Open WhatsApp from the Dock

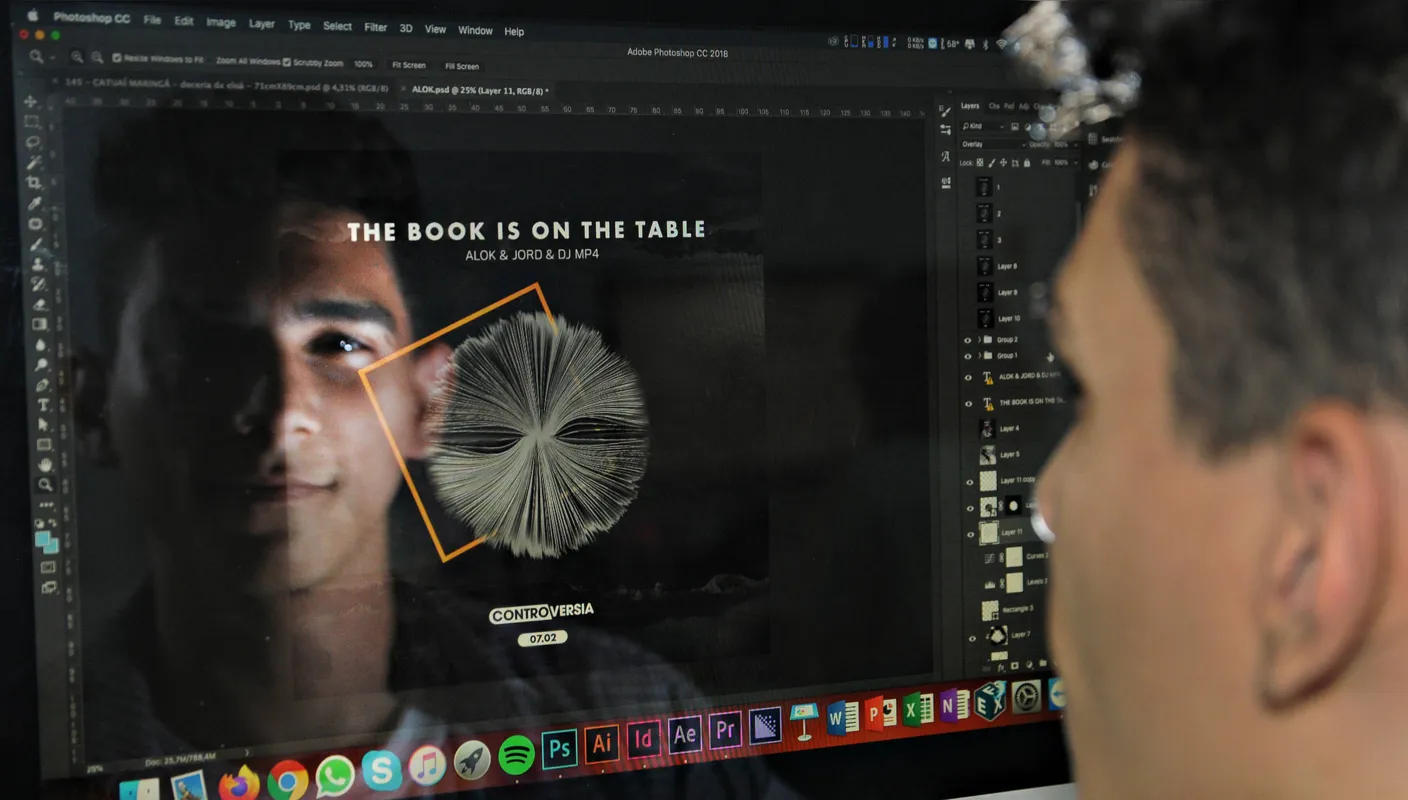pos(334,775)
